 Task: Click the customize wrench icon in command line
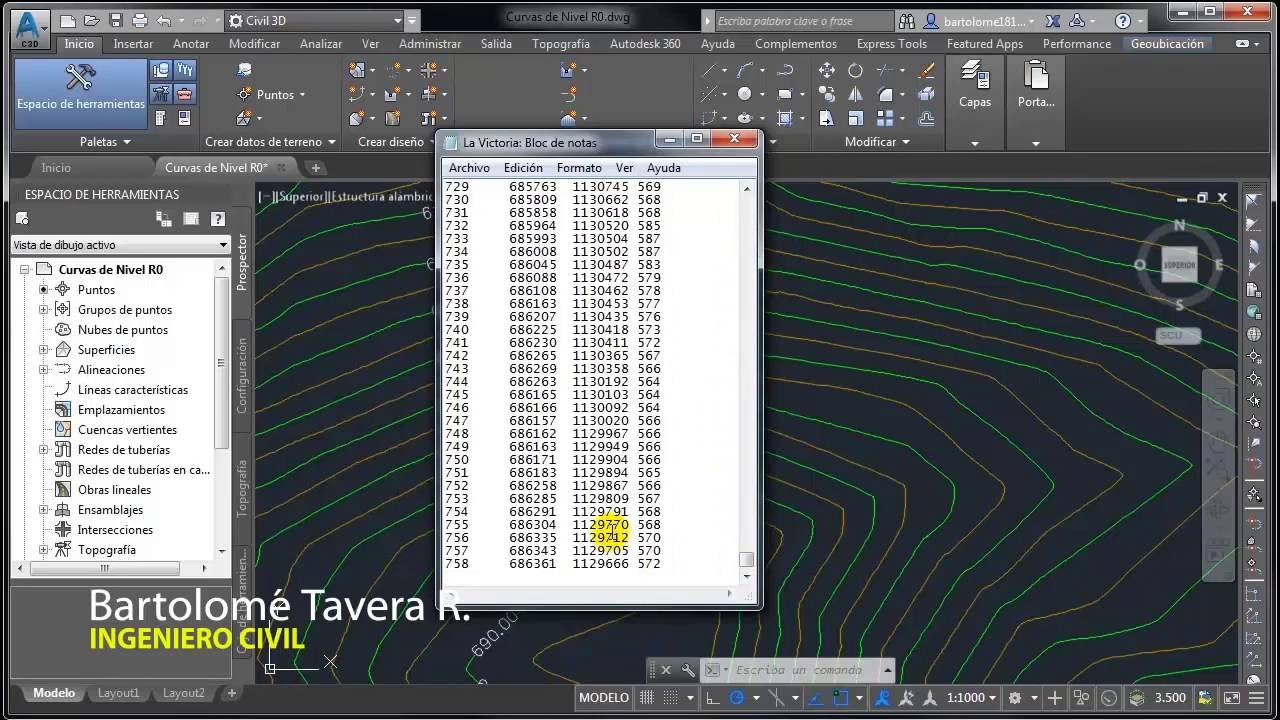pos(688,670)
